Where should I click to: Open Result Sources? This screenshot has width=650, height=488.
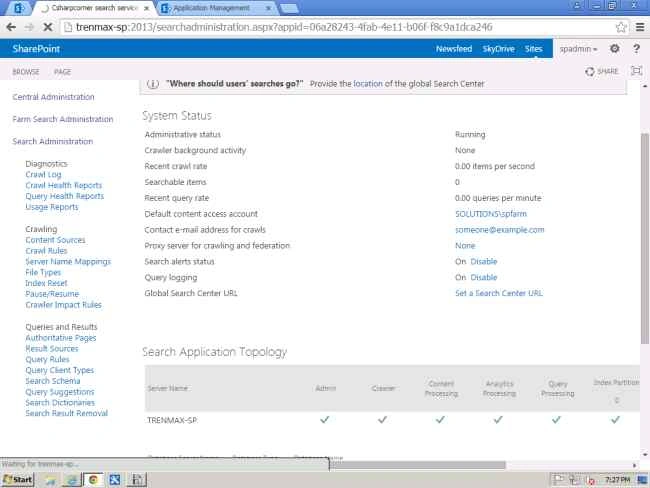[x=51, y=349]
